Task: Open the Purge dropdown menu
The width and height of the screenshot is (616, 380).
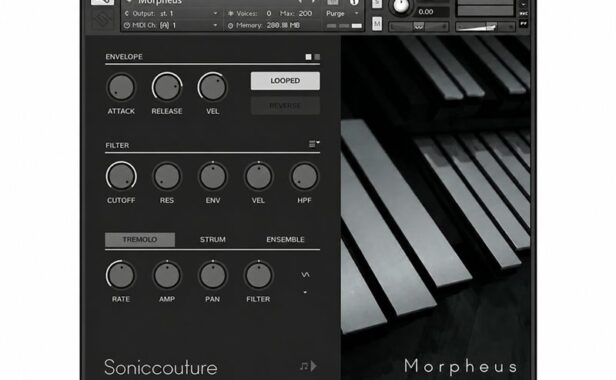Action: pyautogui.click(x=343, y=13)
